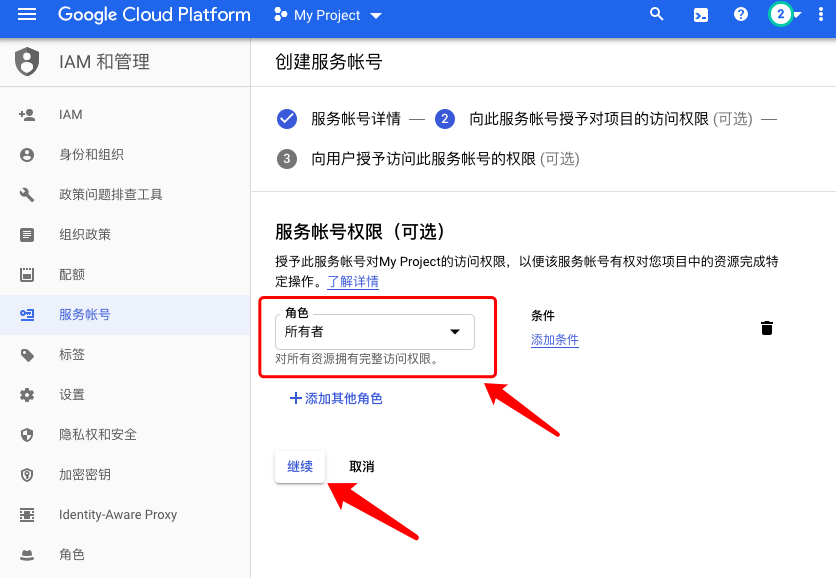Screen dimensions: 836x578
Task: Open 组织政策 in sidebar
Action: click(x=85, y=235)
